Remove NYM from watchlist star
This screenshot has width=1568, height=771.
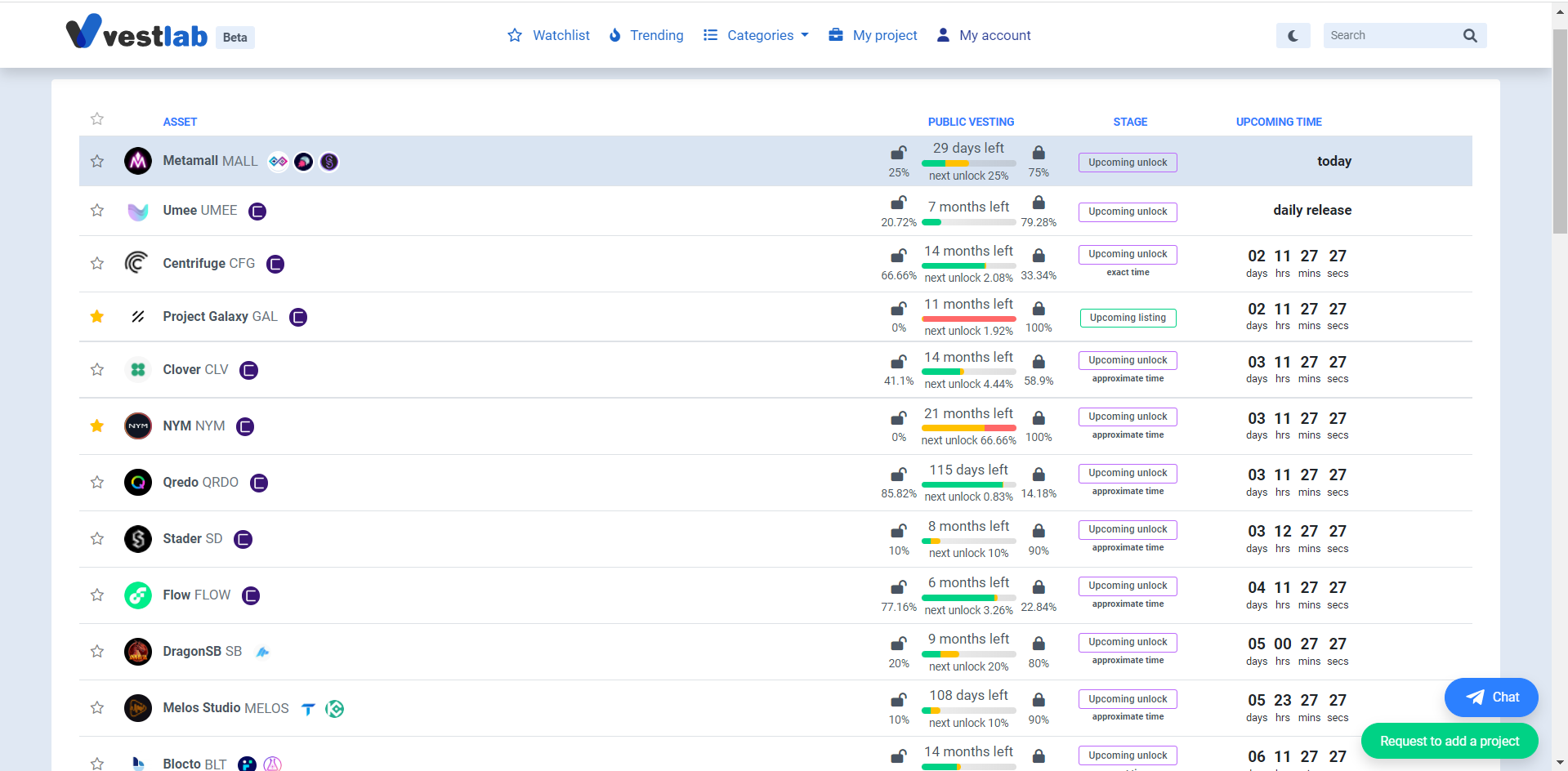[97, 426]
